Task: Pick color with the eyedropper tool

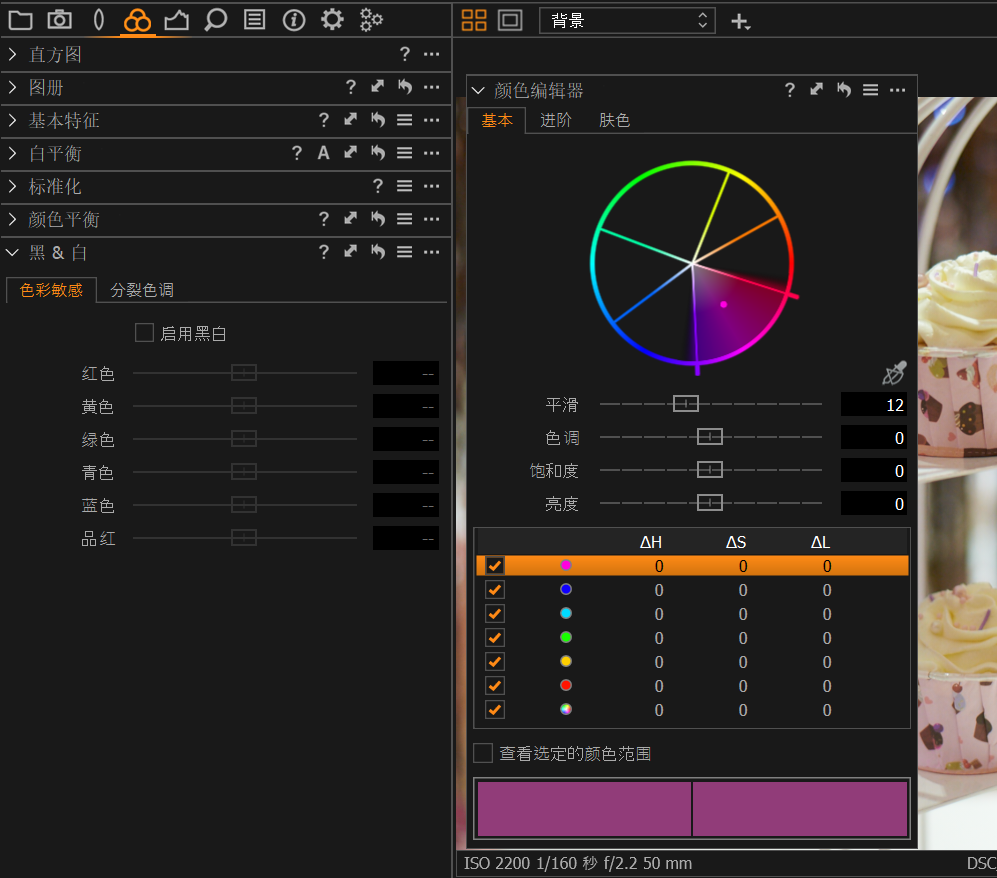Action: click(x=893, y=374)
